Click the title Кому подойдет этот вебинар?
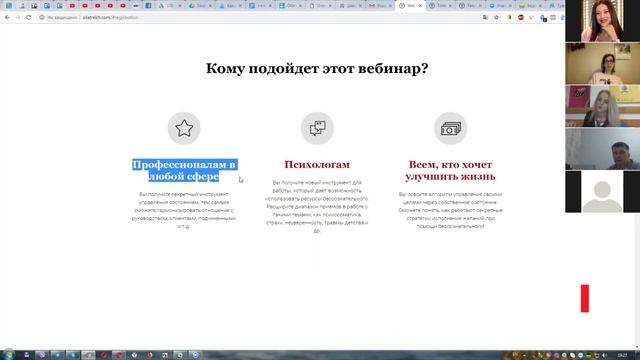640x360 pixels. 317,68
